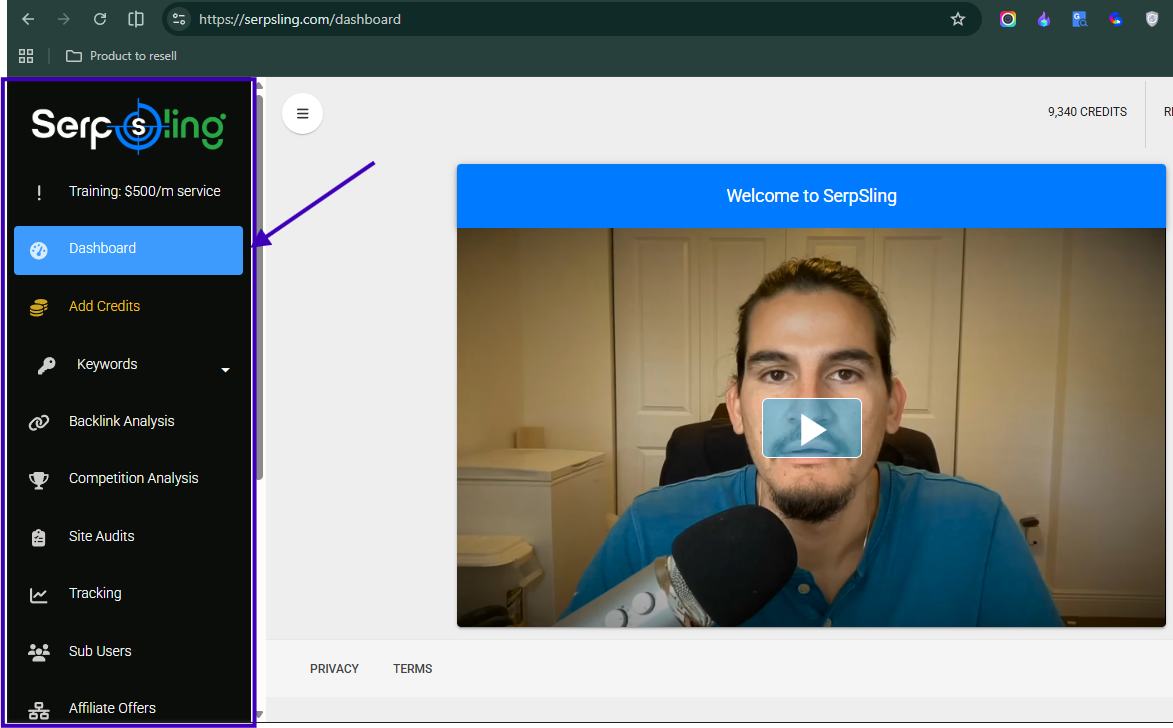Open the Competition Analysis menu item
Screen dimensions: 1173x728
(133, 478)
